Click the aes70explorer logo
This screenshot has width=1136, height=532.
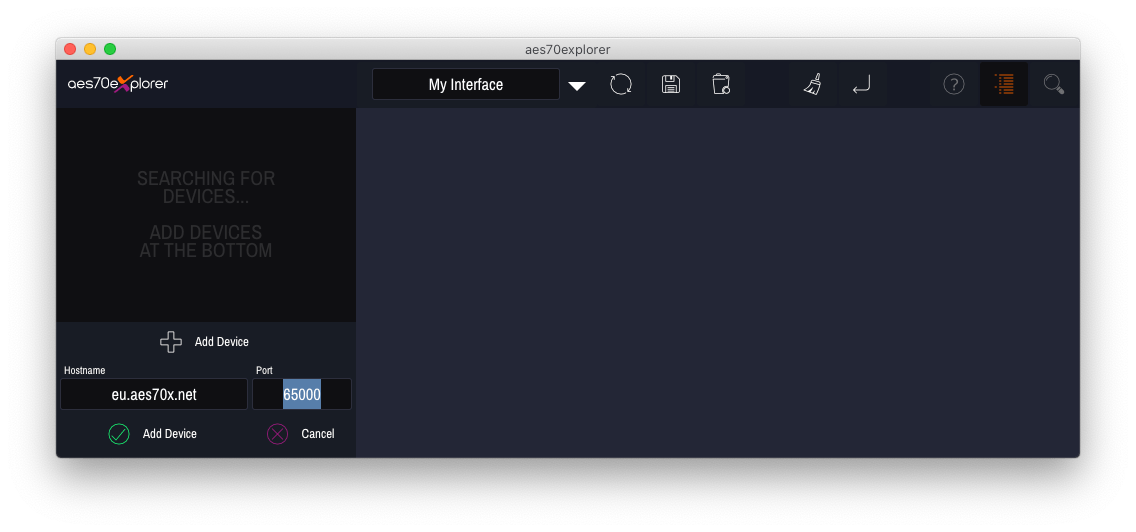[x=118, y=84]
